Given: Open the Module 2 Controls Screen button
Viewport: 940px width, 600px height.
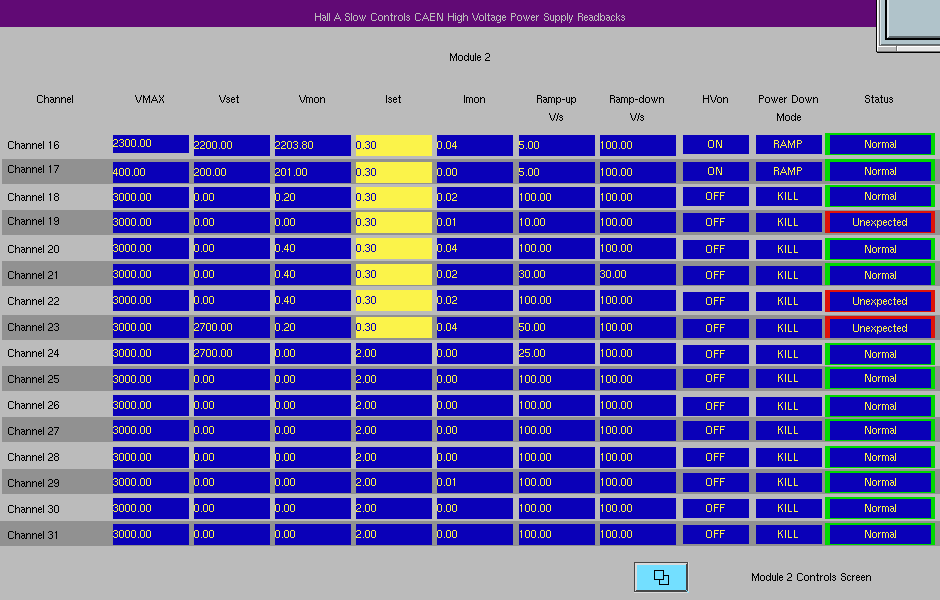Looking at the screenshot, I should click(661, 577).
